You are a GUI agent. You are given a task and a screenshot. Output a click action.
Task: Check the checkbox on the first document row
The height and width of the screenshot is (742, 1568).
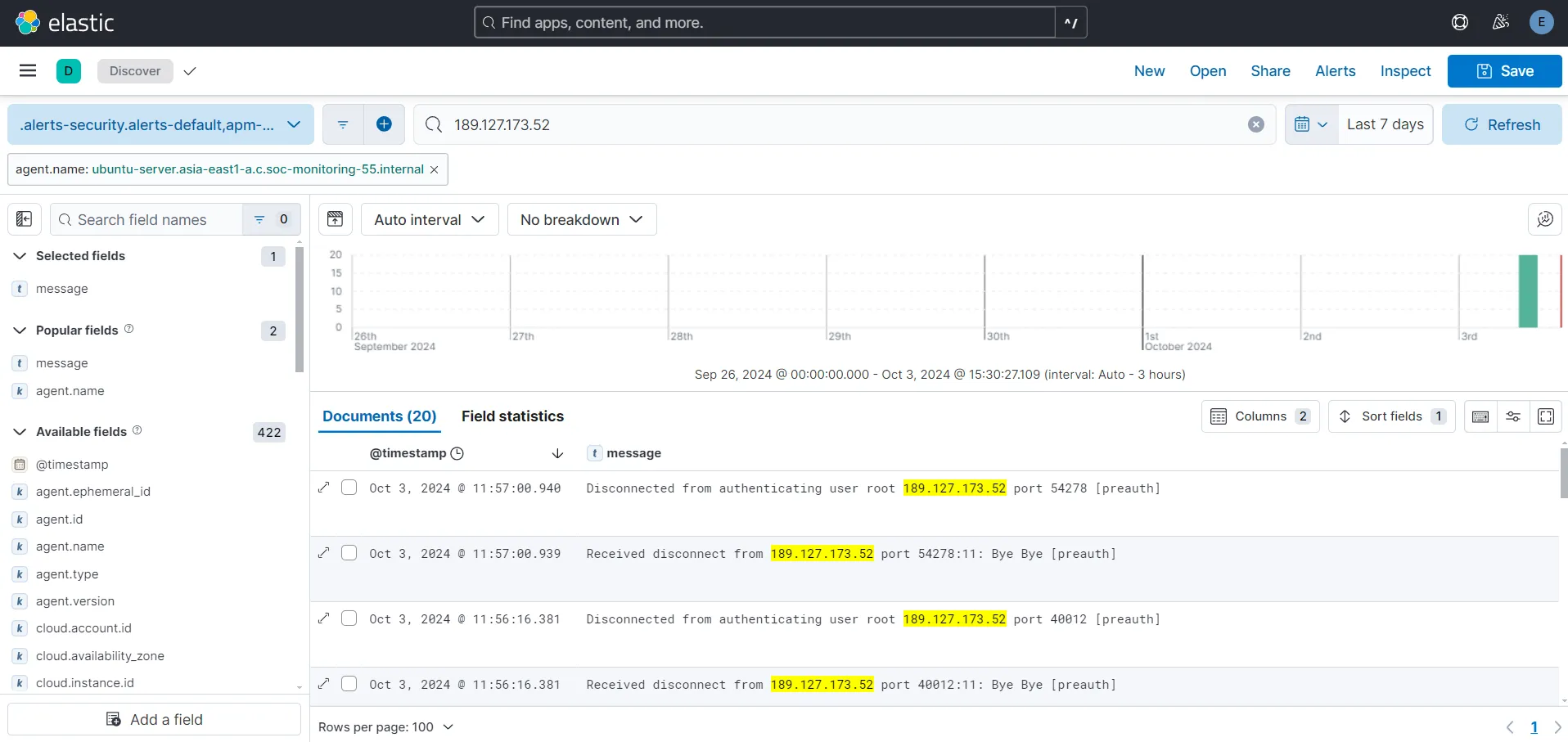click(349, 487)
